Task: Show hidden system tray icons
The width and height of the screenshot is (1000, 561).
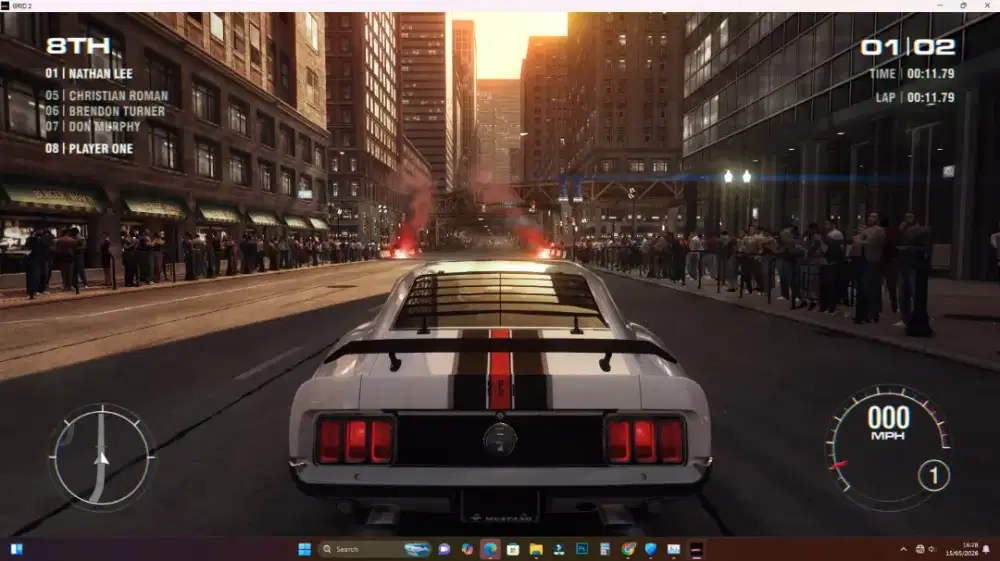Action: [x=903, y=549]
